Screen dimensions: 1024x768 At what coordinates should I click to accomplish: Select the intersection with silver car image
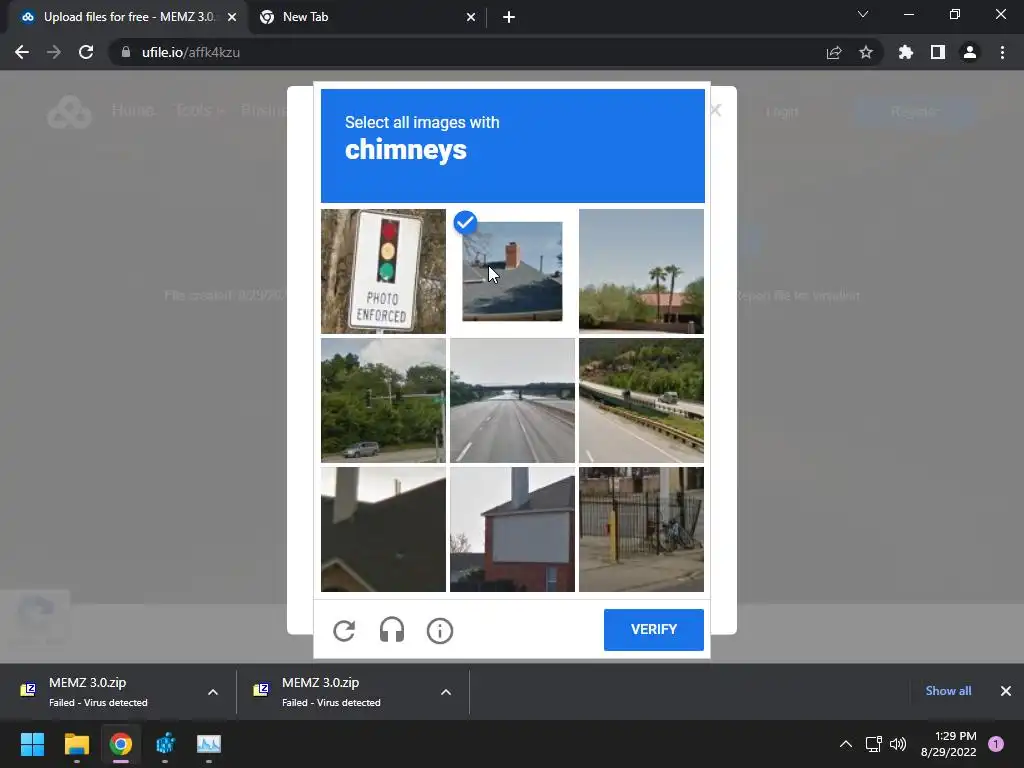[x=383, y=400]
